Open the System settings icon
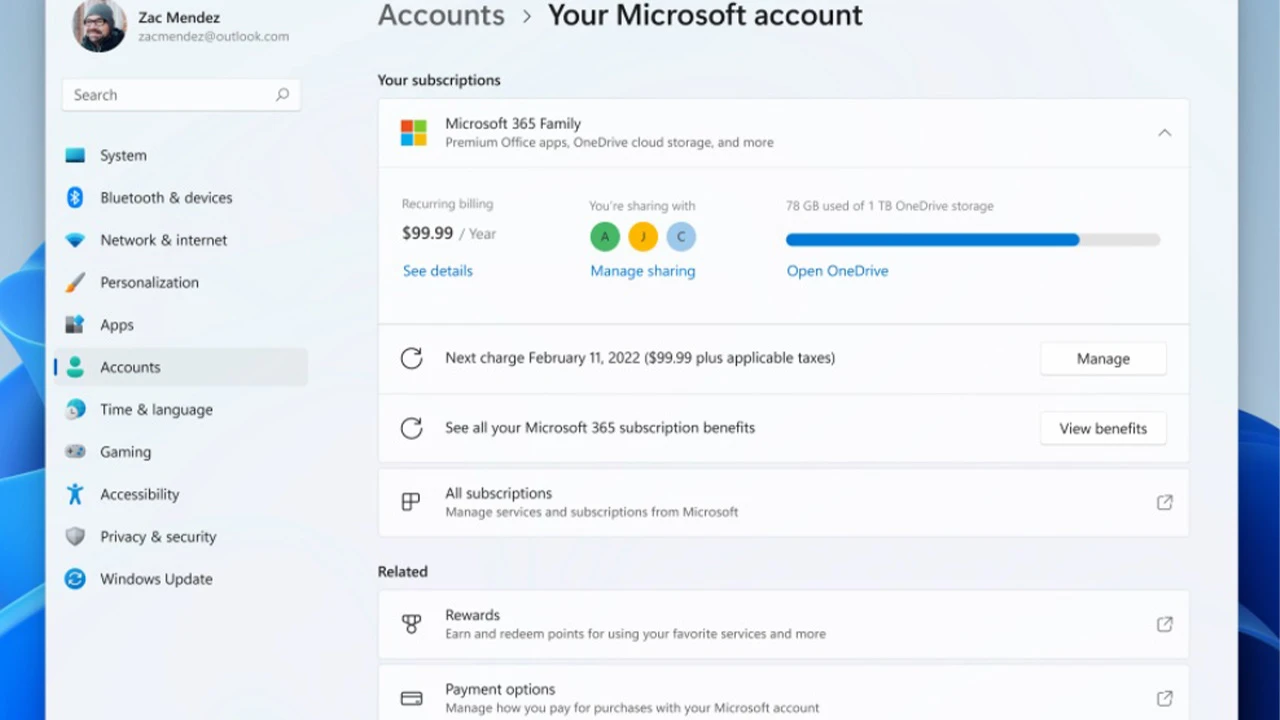Image resolution: width=1280 pixels, height=720 pixels. tap(75, 155)
